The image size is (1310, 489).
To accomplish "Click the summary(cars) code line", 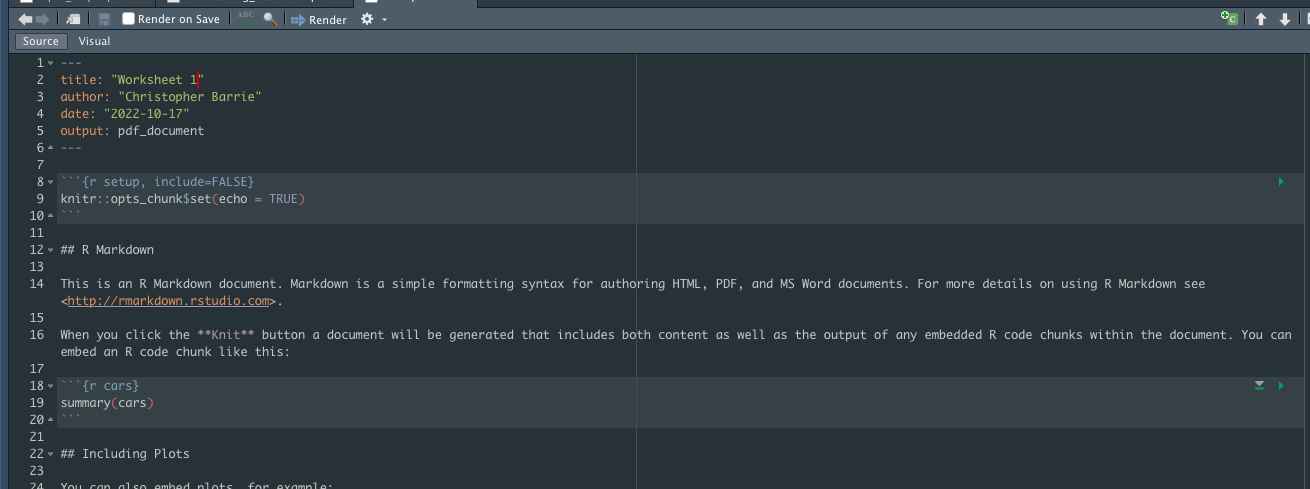I will point(107,403).
